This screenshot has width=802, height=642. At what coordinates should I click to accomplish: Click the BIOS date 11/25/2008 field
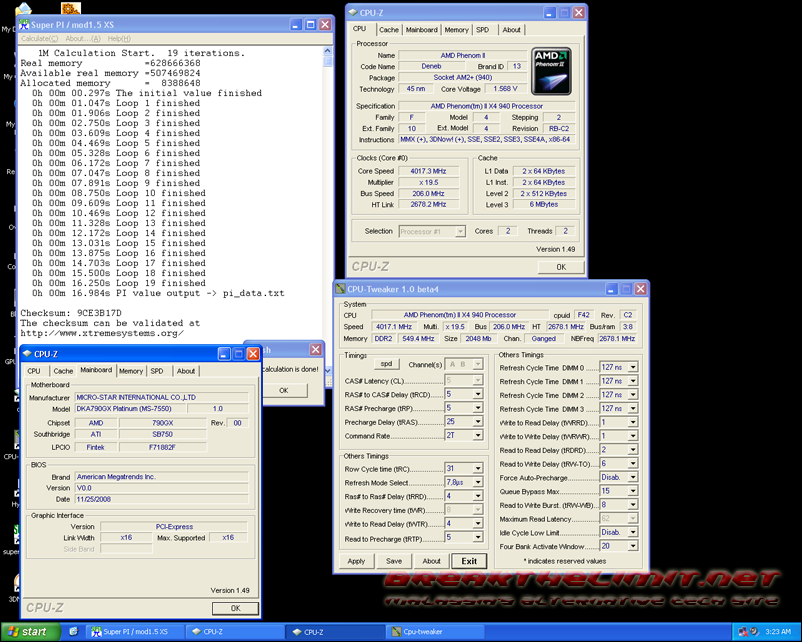point(162,499)
